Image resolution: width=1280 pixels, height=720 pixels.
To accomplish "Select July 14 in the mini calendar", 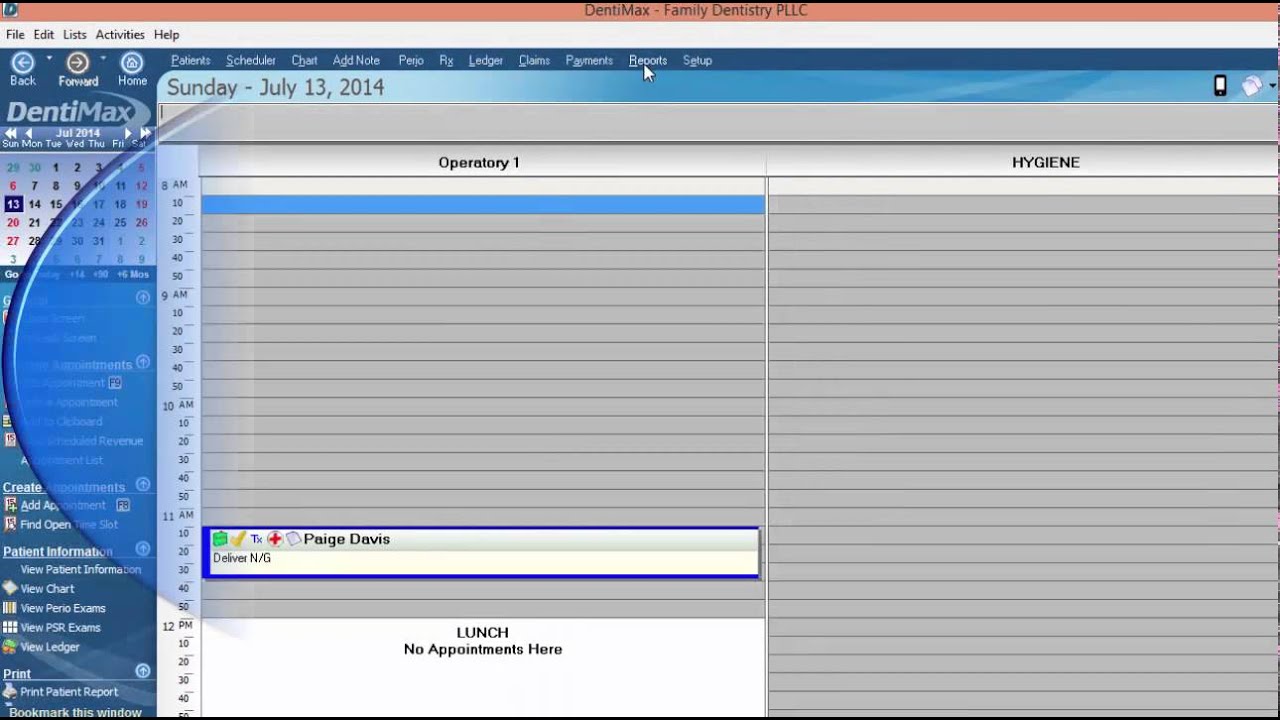I will pos(34,204).
